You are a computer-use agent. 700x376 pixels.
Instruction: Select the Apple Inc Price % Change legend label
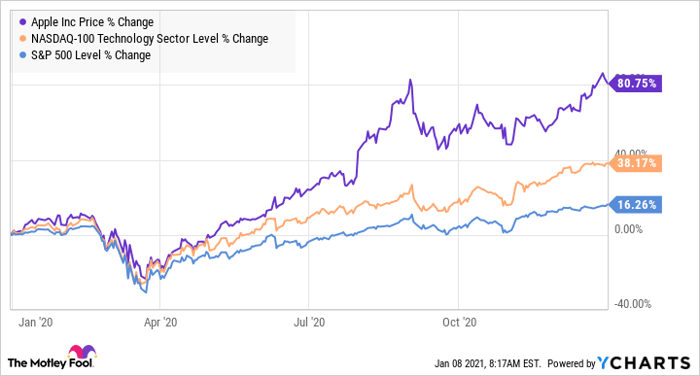click(92, 22)
